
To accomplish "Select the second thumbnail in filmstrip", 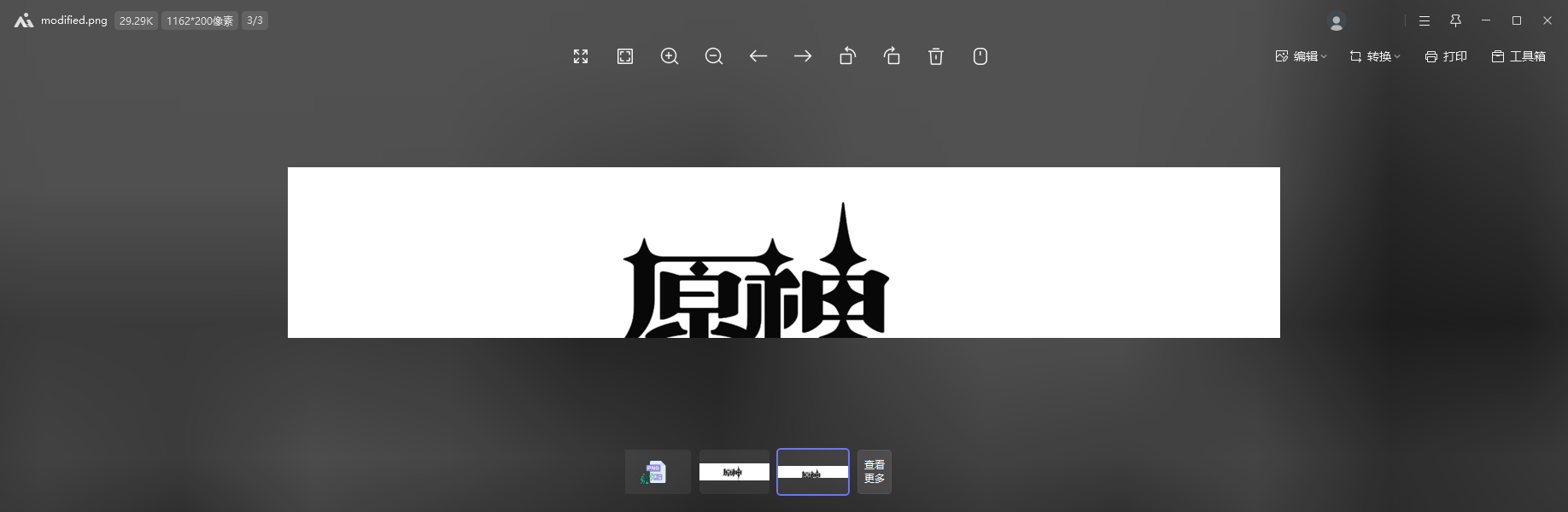I will pos(734,472).
